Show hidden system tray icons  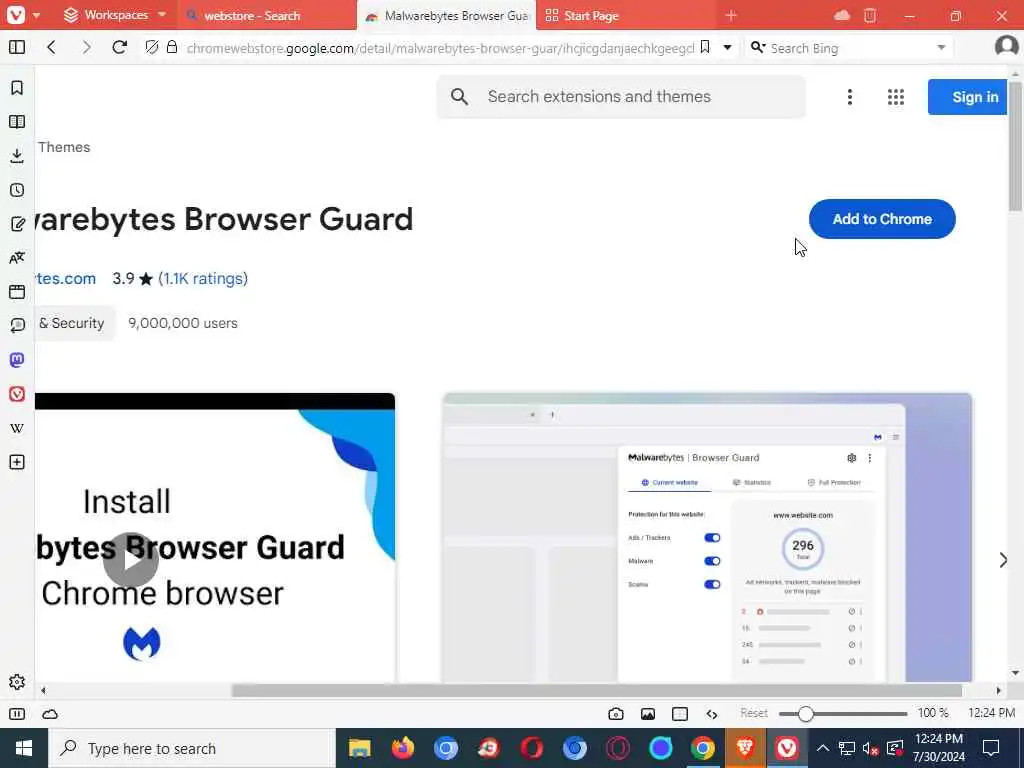[x=822, y=748]
